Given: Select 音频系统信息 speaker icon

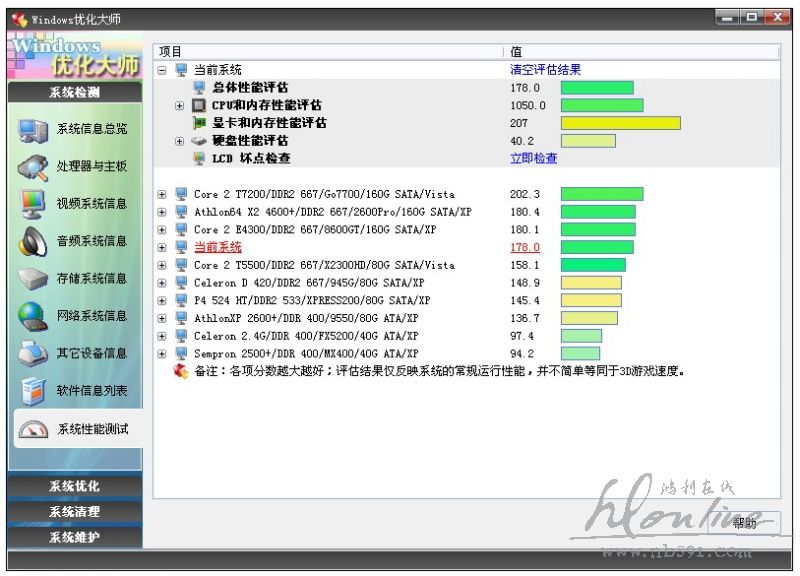Looking at the screenshot, I should tap(33, 241).
